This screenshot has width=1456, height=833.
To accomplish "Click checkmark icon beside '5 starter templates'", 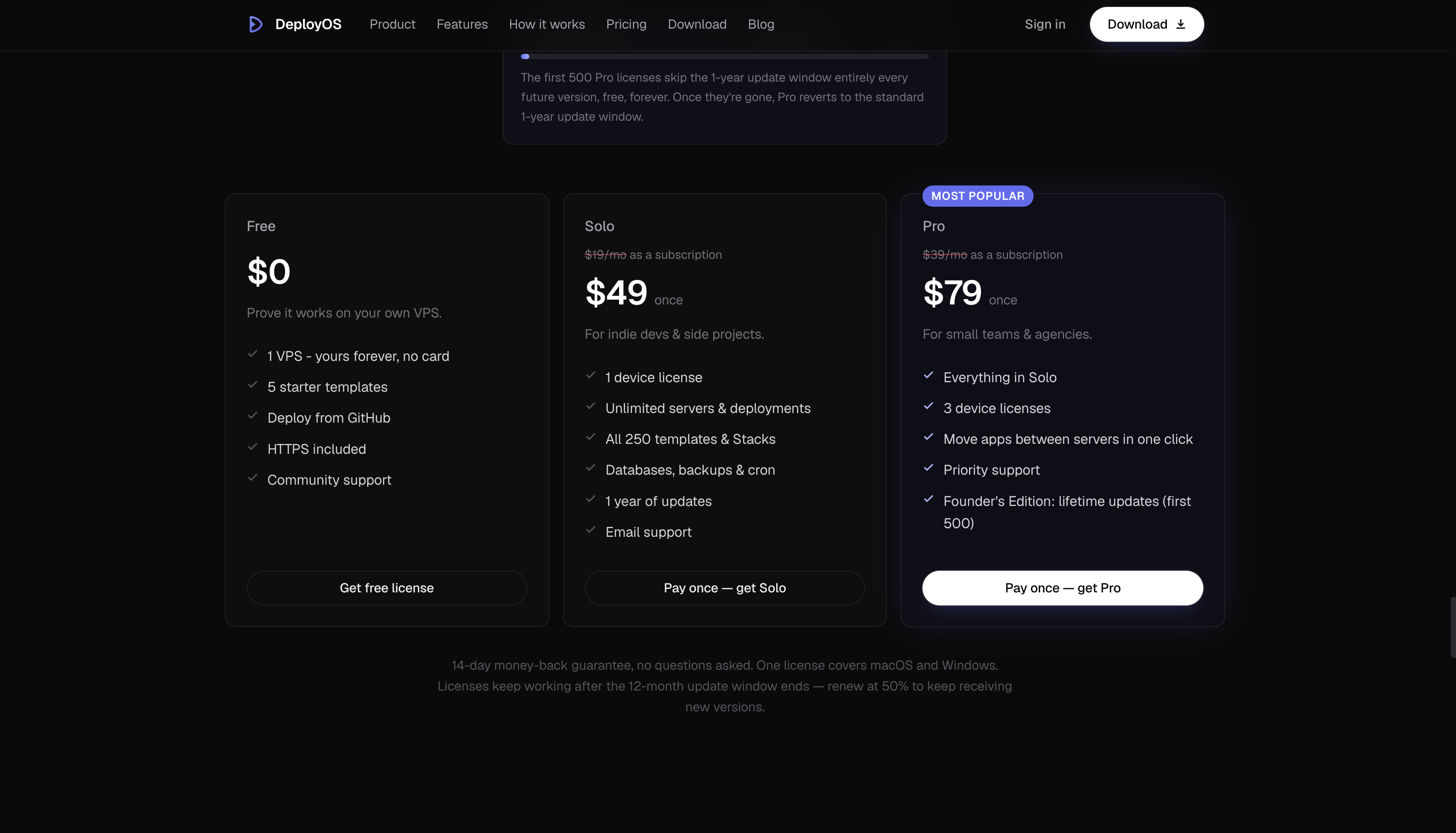I will coord(252,385).
